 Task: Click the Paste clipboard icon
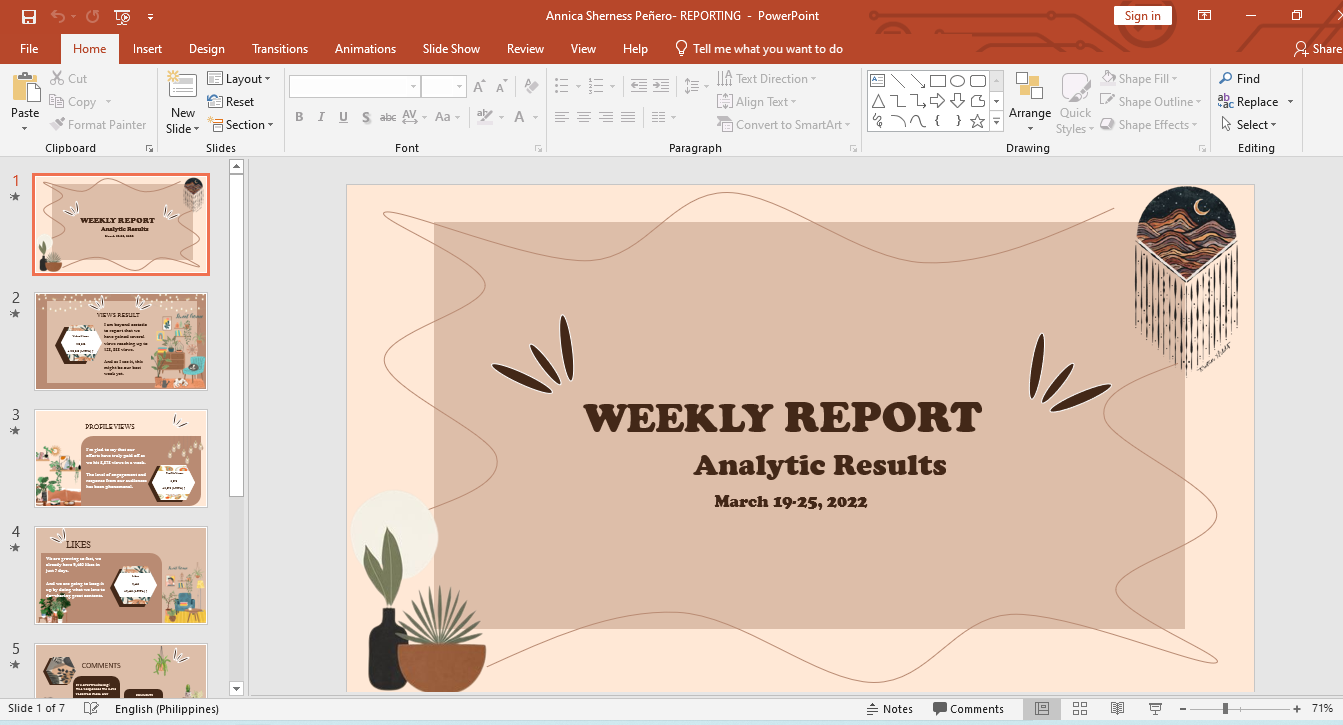click(25, 87)
